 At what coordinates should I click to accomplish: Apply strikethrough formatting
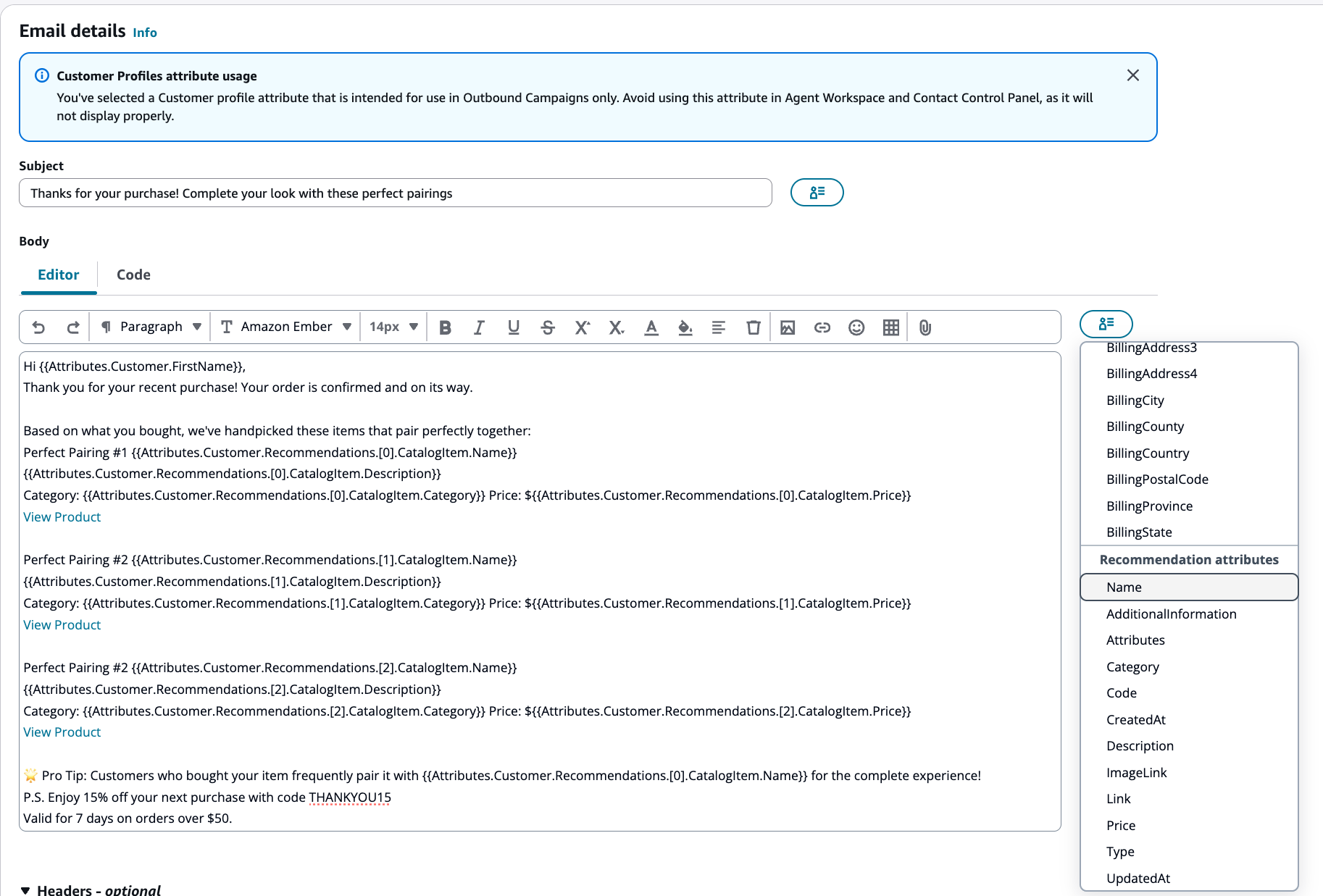pyautogui.click(x=548, y=327)
